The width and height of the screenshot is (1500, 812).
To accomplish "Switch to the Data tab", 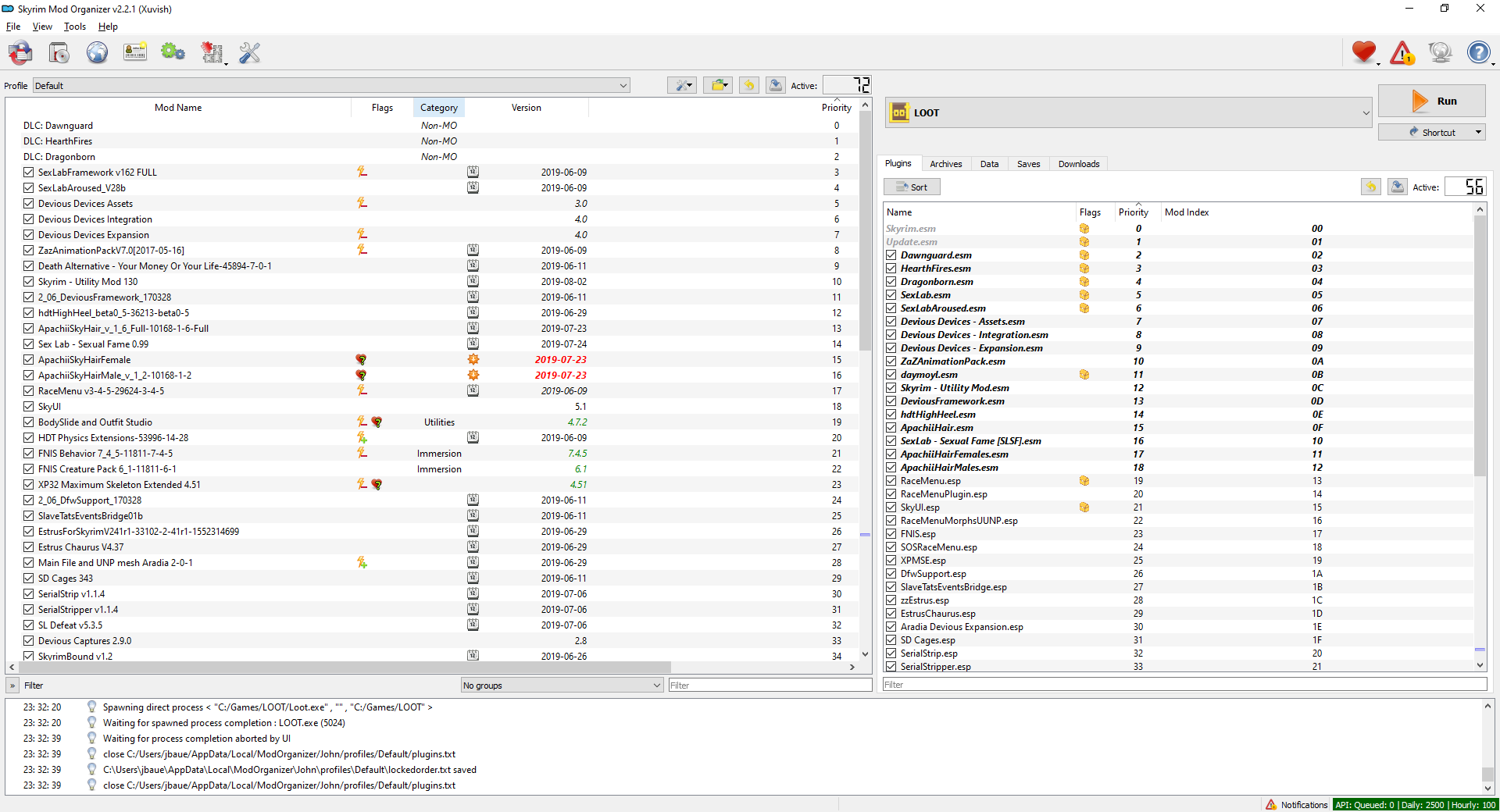I will (989, 164).
